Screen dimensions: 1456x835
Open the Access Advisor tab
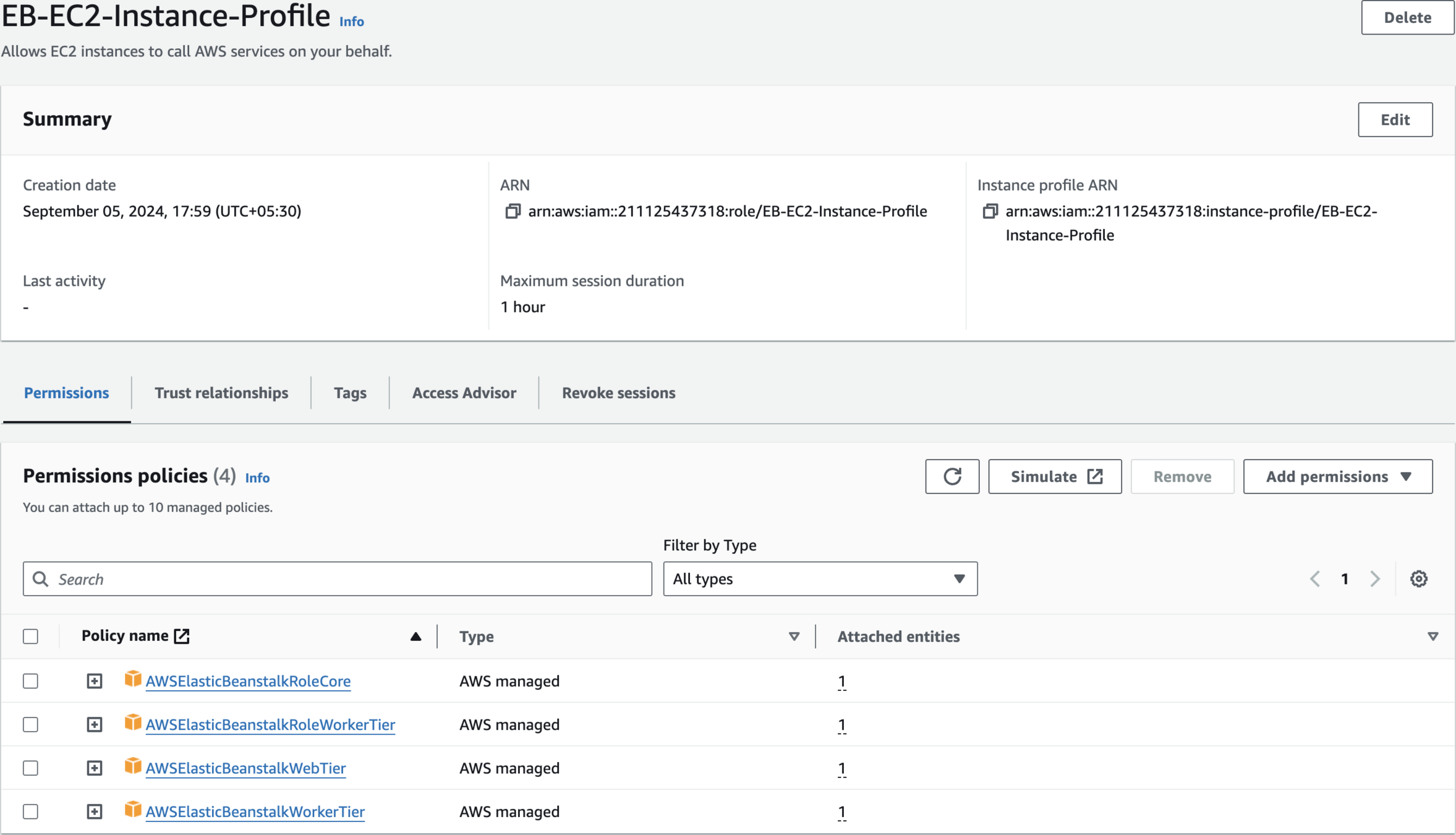[464, 393]
